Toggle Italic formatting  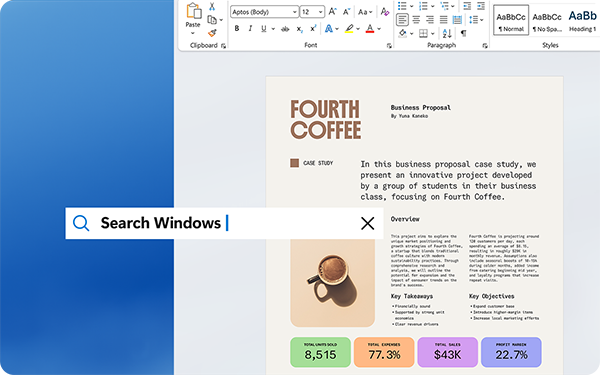[x=250, y=29]
